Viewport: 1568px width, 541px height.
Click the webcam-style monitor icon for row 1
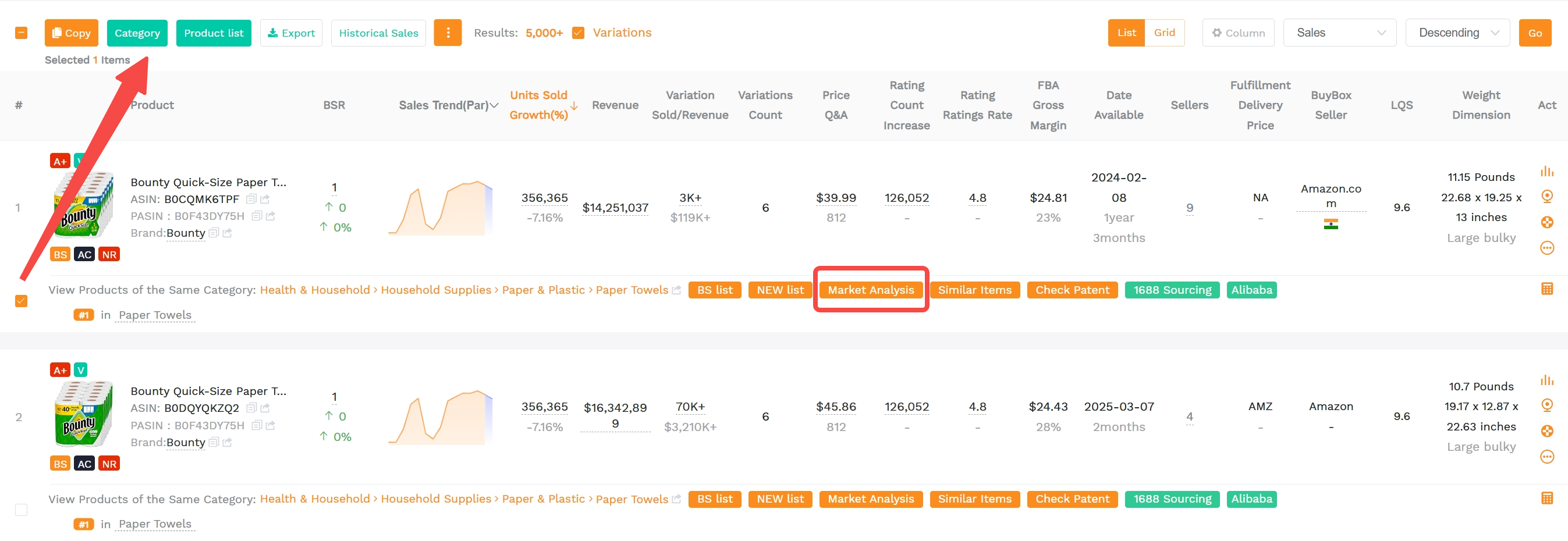pyautogui.click(x=1546, y=197)
